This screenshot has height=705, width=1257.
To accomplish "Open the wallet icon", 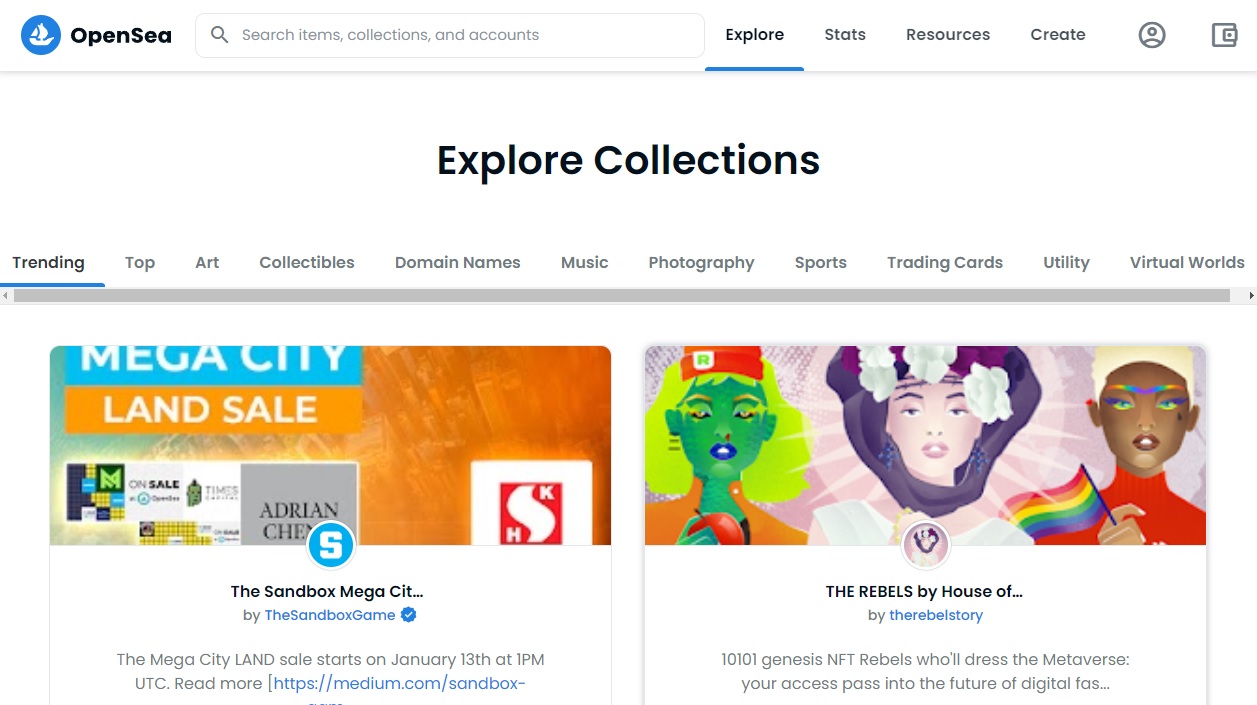I will (x=1224, y=35).
